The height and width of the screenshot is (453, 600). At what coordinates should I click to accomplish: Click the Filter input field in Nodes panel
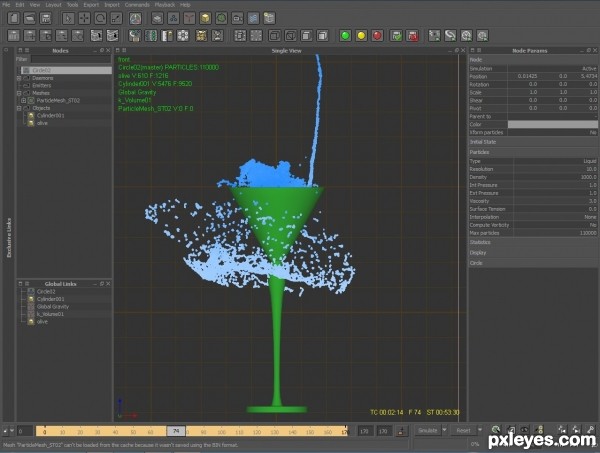tap(71, 59)
